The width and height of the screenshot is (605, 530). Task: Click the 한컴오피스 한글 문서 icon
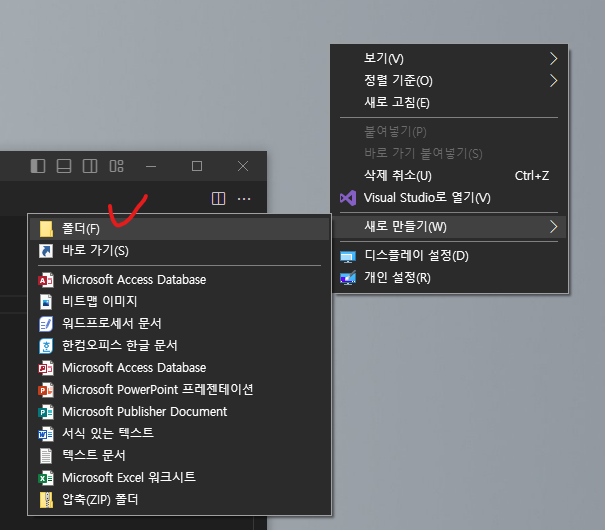click(46, 346)
